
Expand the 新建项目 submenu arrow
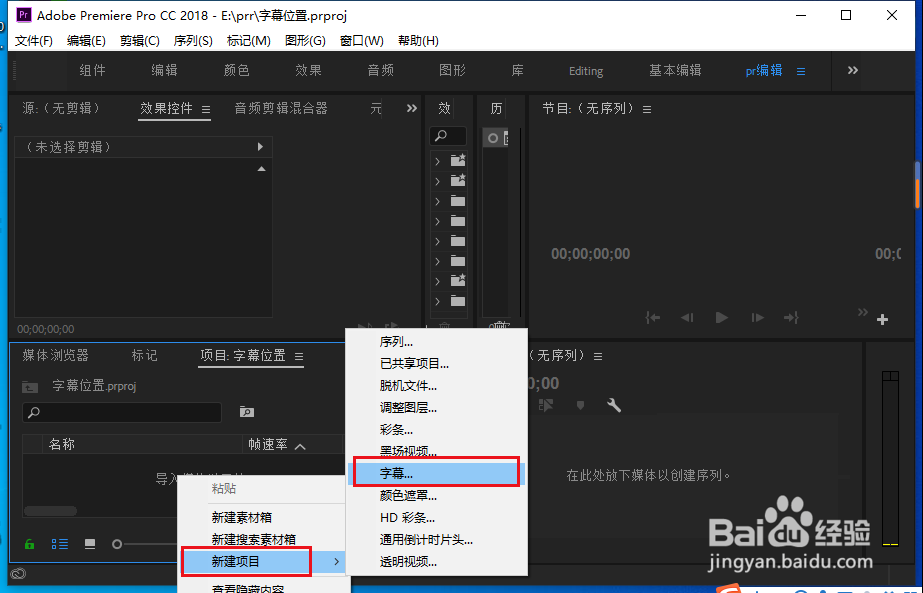[x=336, y=562]
